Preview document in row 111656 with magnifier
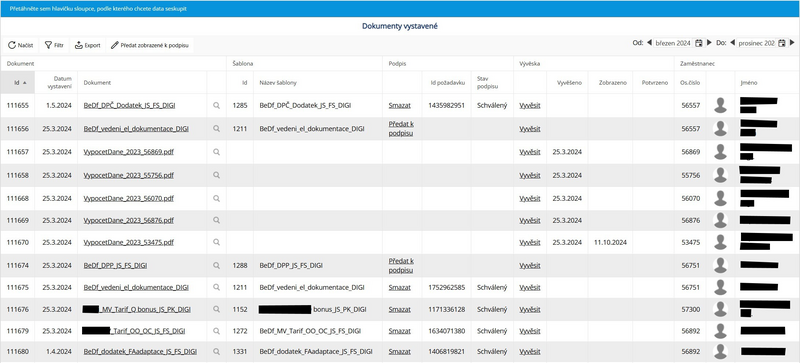 pos(216,129)
